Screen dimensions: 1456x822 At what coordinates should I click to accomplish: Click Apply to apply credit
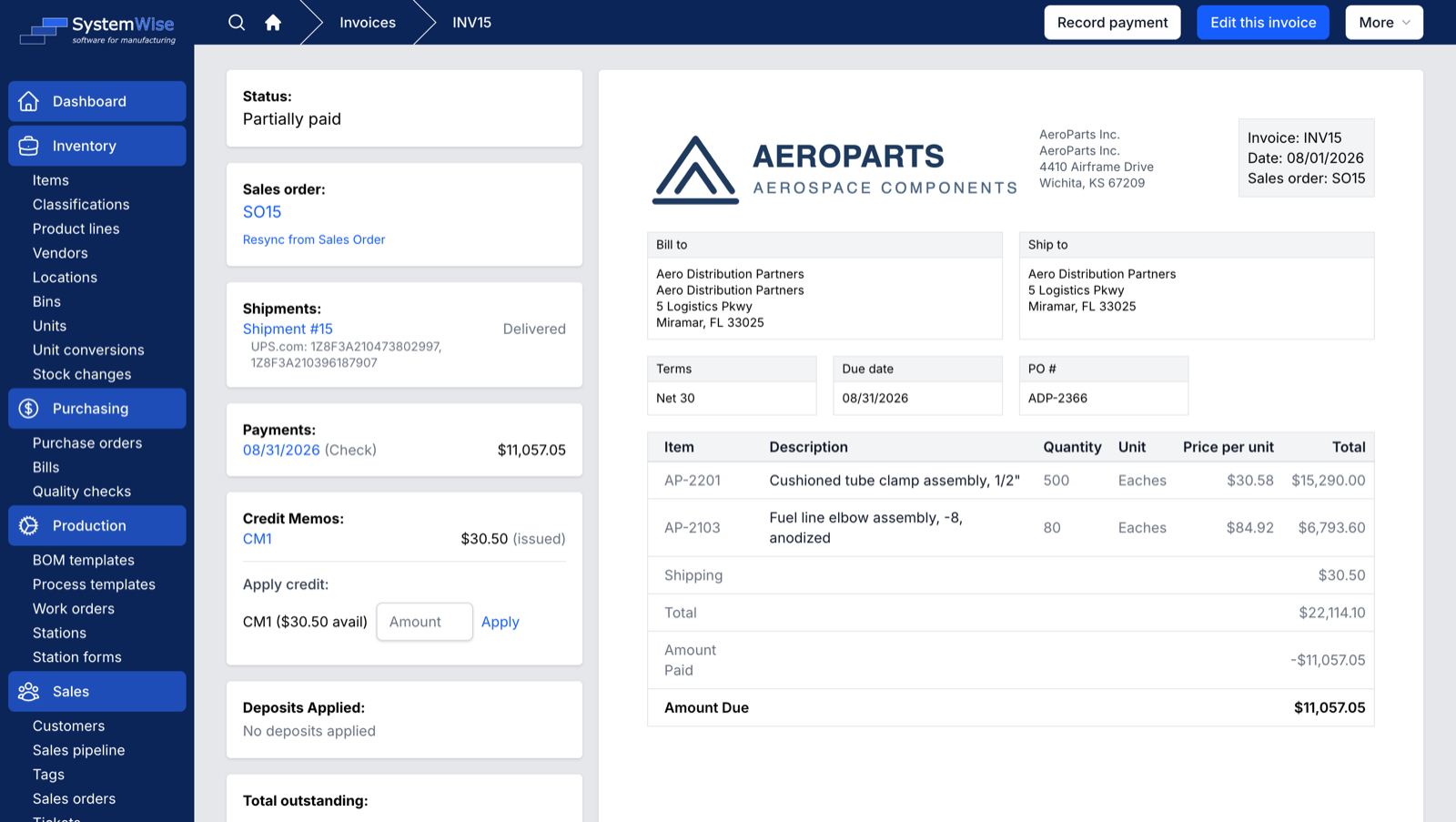(x=500, y=622)
